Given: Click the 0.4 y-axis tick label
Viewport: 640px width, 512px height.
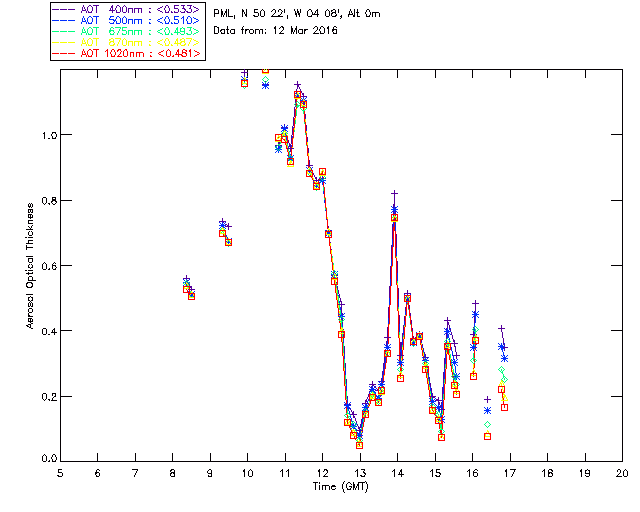Looking at the screenshot, I should 49,331.
